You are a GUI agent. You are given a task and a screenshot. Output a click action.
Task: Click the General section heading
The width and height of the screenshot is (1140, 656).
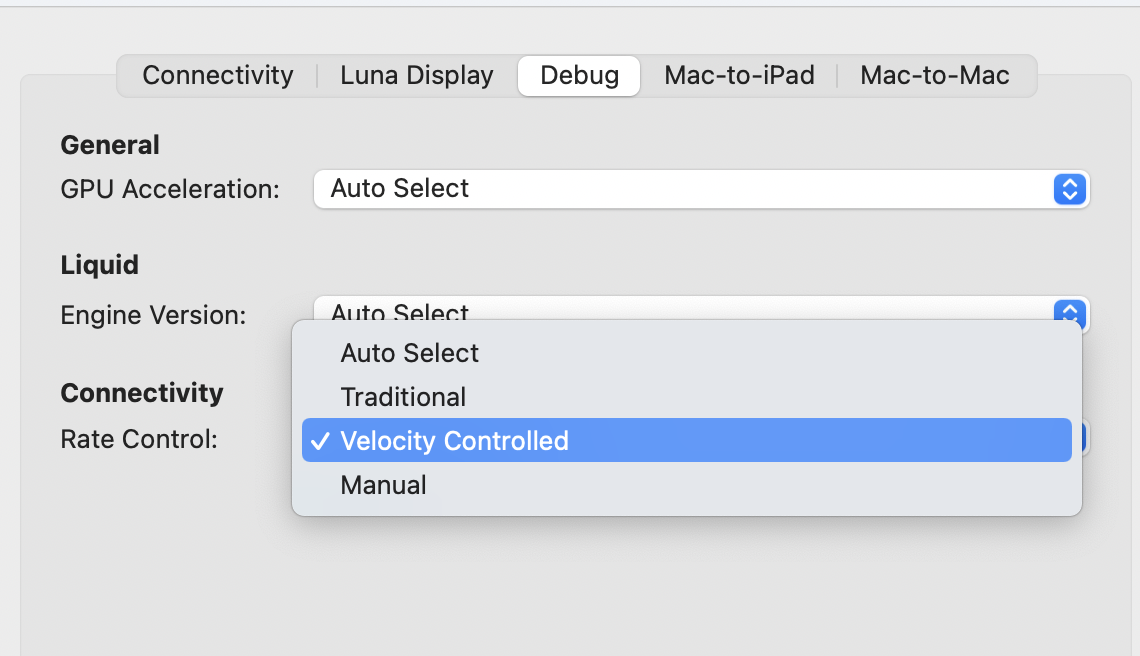(110, 145)
